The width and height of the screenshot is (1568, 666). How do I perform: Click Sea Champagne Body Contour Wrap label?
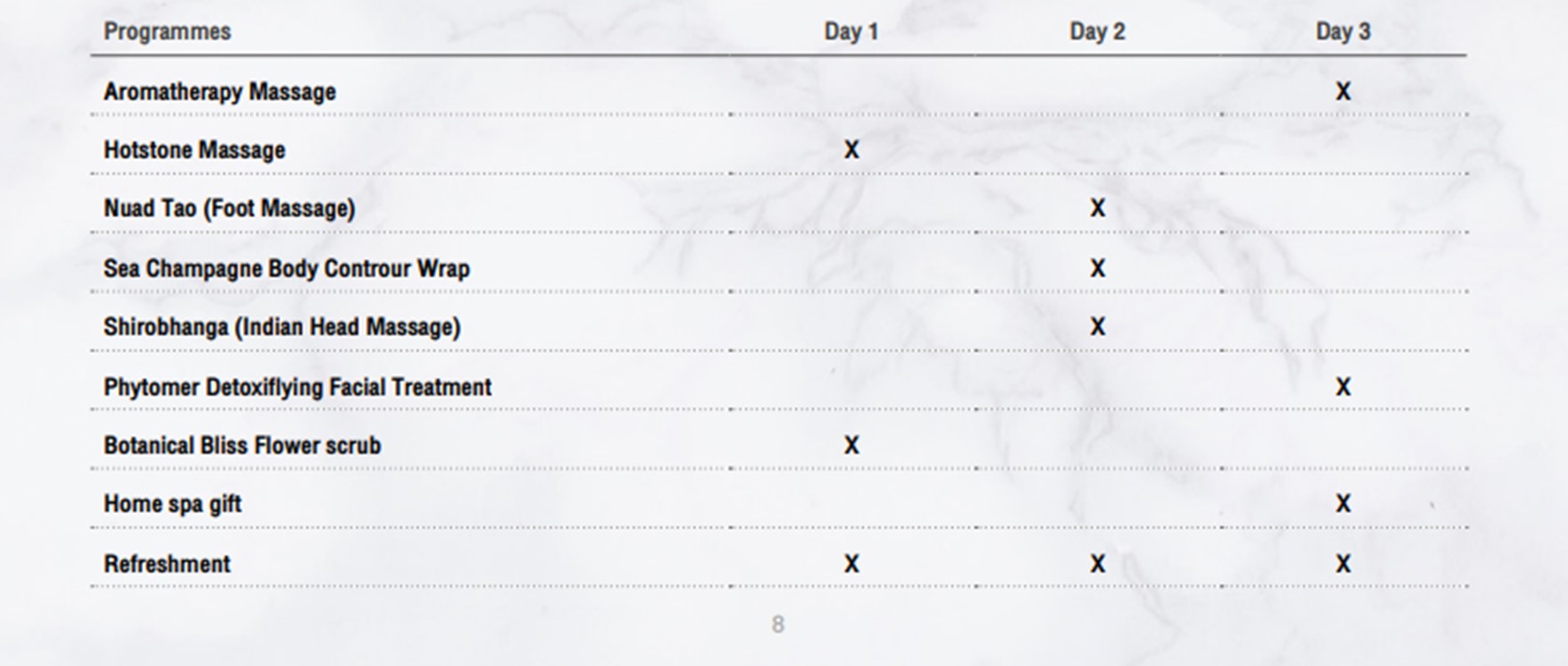click(x=287, y=268)
